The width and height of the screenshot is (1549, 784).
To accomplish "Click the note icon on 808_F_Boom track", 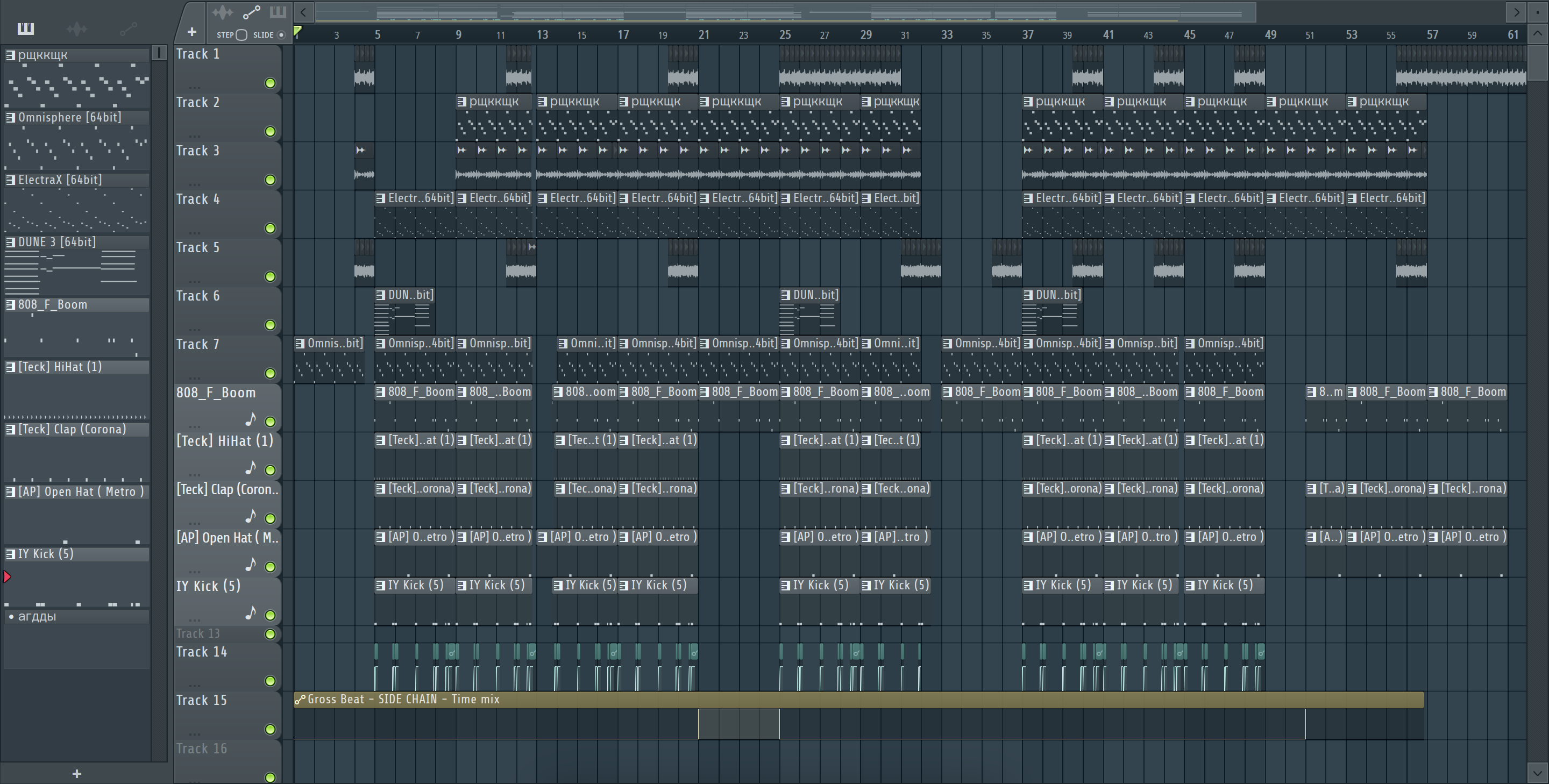I will (x=251, y=418).
